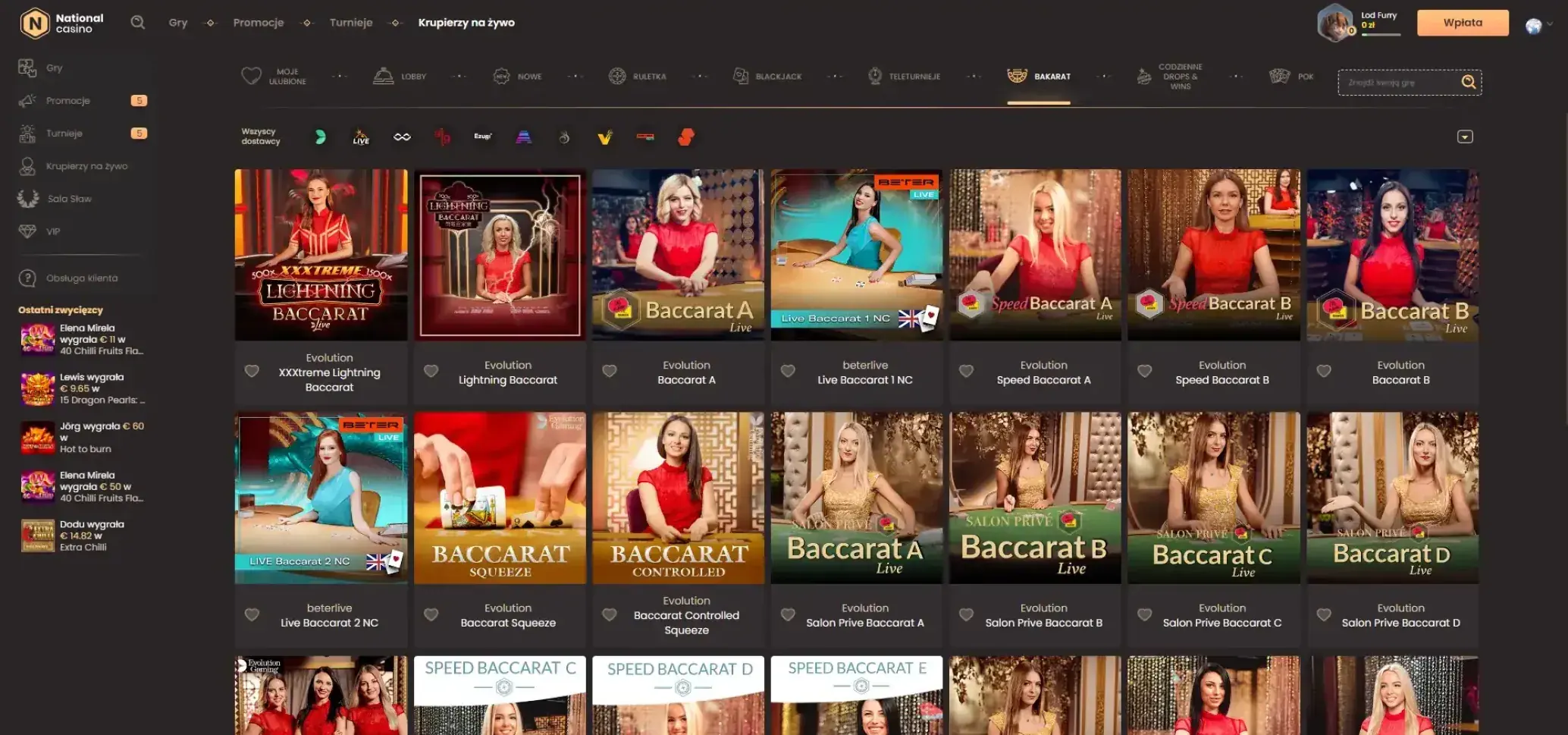
Task: Click the National Casino logo
Action: tap(62, 24)
